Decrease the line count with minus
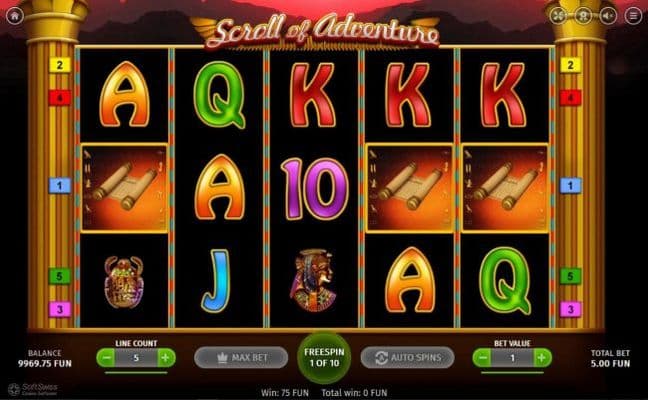The height and width of the screenshot is (400, 648). point(106,358)
